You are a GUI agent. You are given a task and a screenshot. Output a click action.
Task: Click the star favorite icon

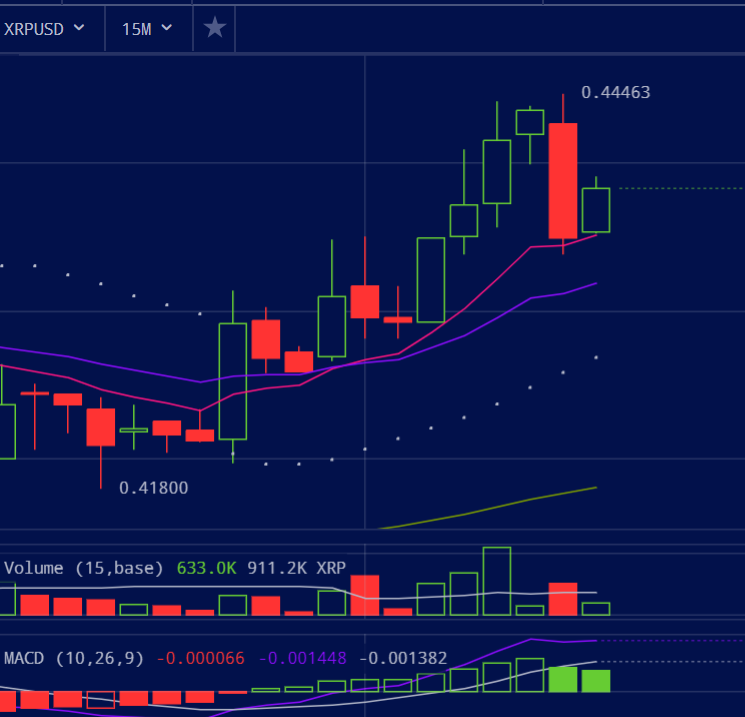click(x=215, y=28)
